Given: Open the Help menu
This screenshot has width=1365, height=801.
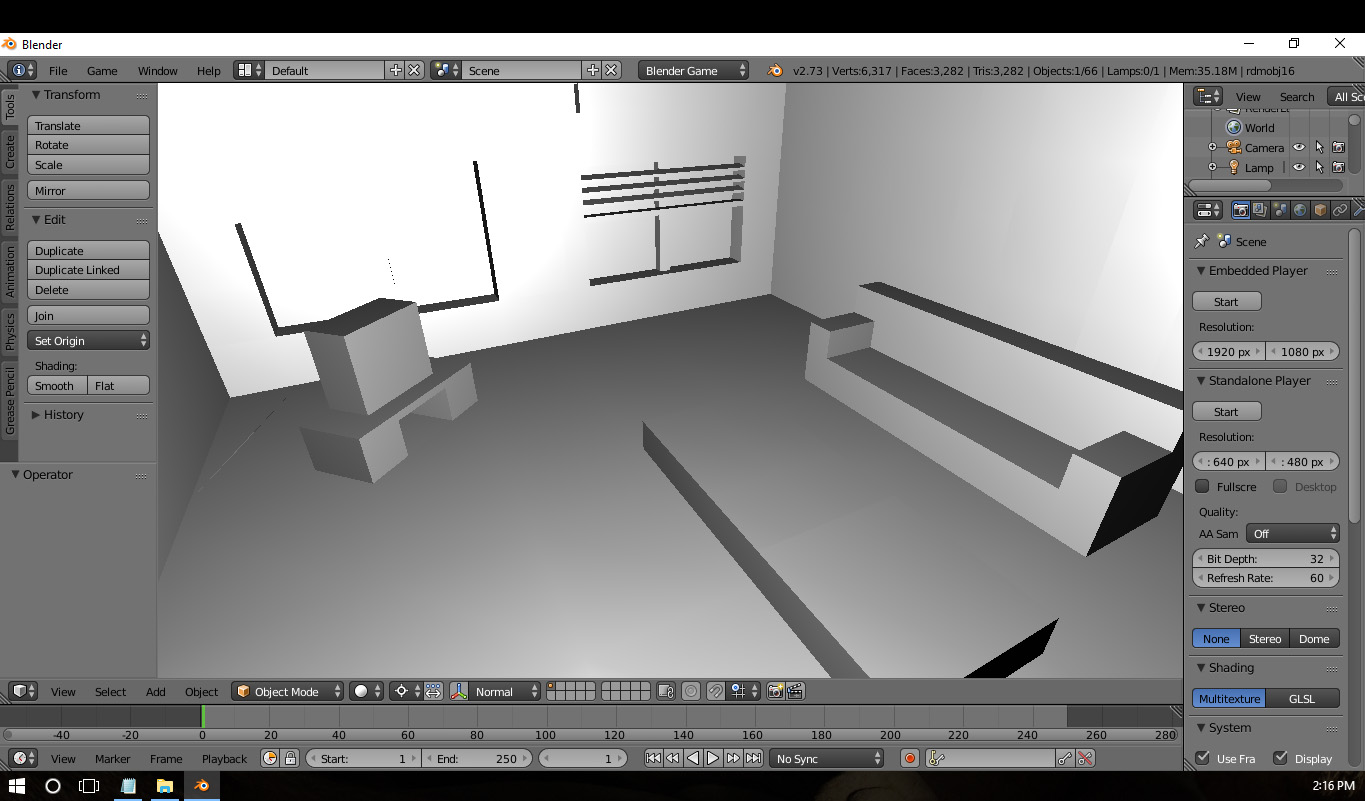Looking at the screenshot, I should (x=208, y=70).
